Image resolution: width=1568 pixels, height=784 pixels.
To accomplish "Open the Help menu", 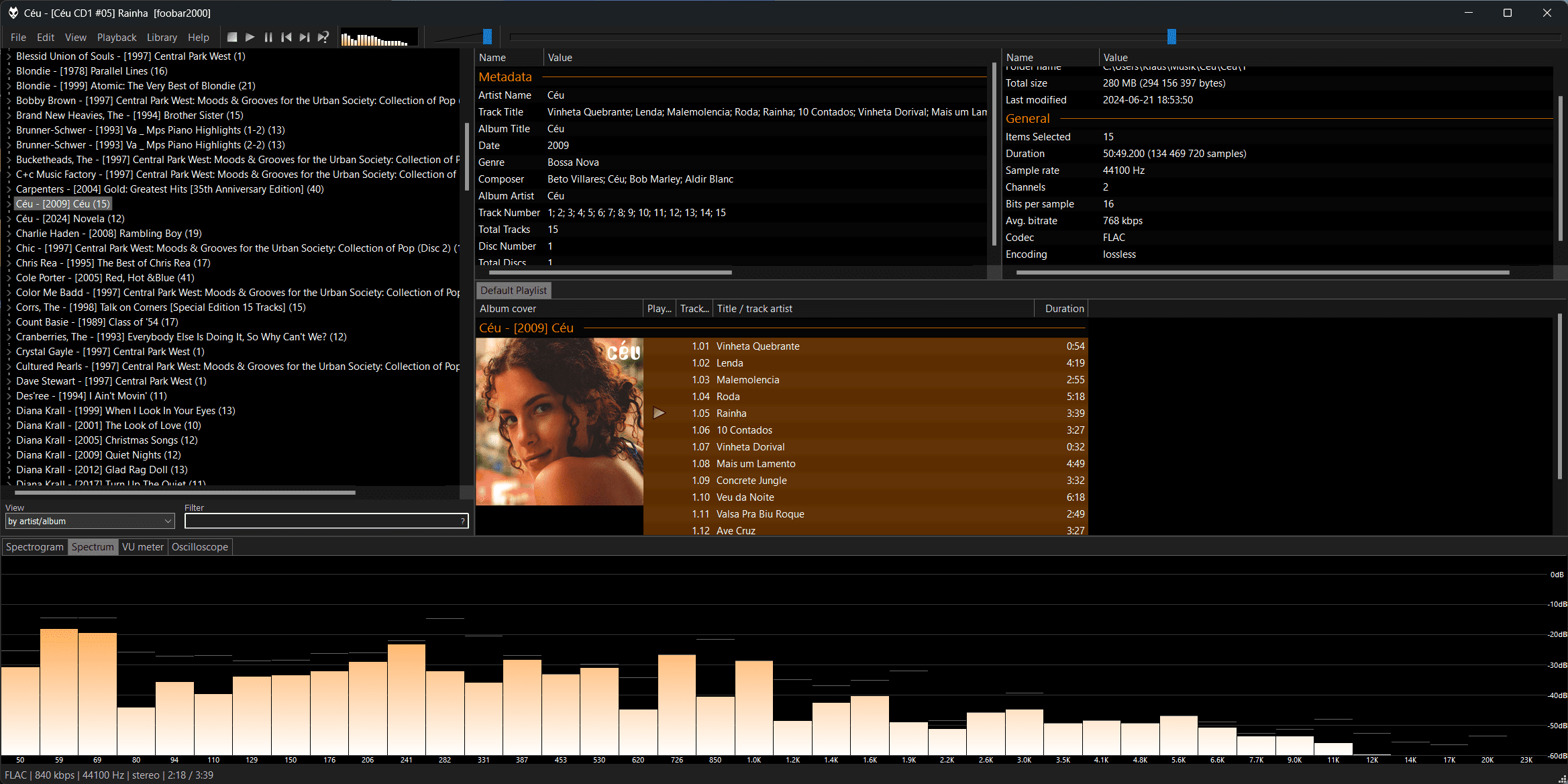I will click(x=199, y=38).
